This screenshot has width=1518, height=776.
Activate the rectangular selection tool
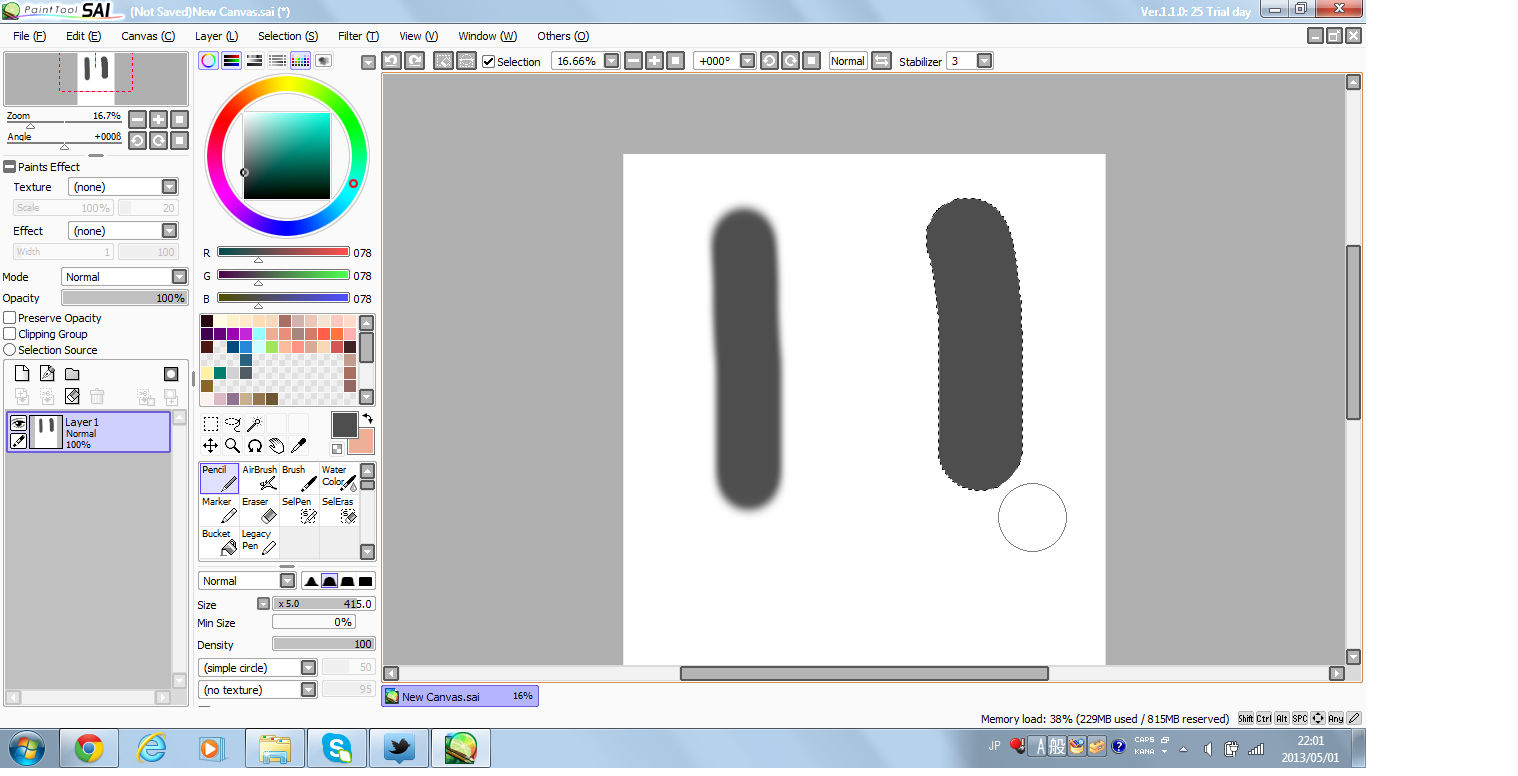[x=210, y=424]
